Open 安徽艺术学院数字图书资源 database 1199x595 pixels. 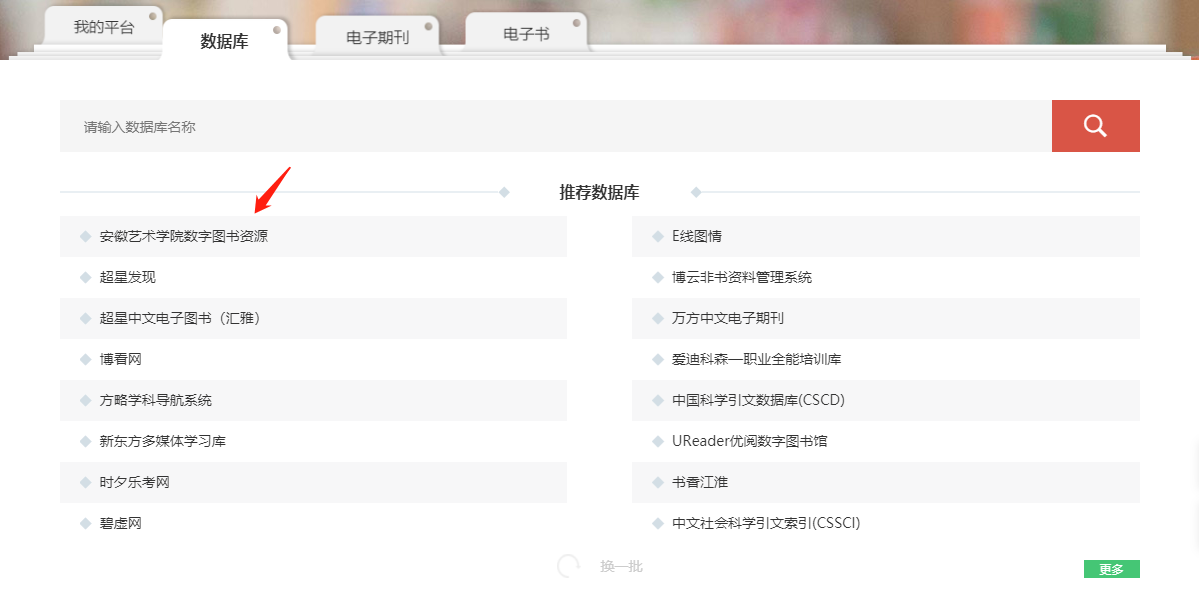[x=183, y=237]
